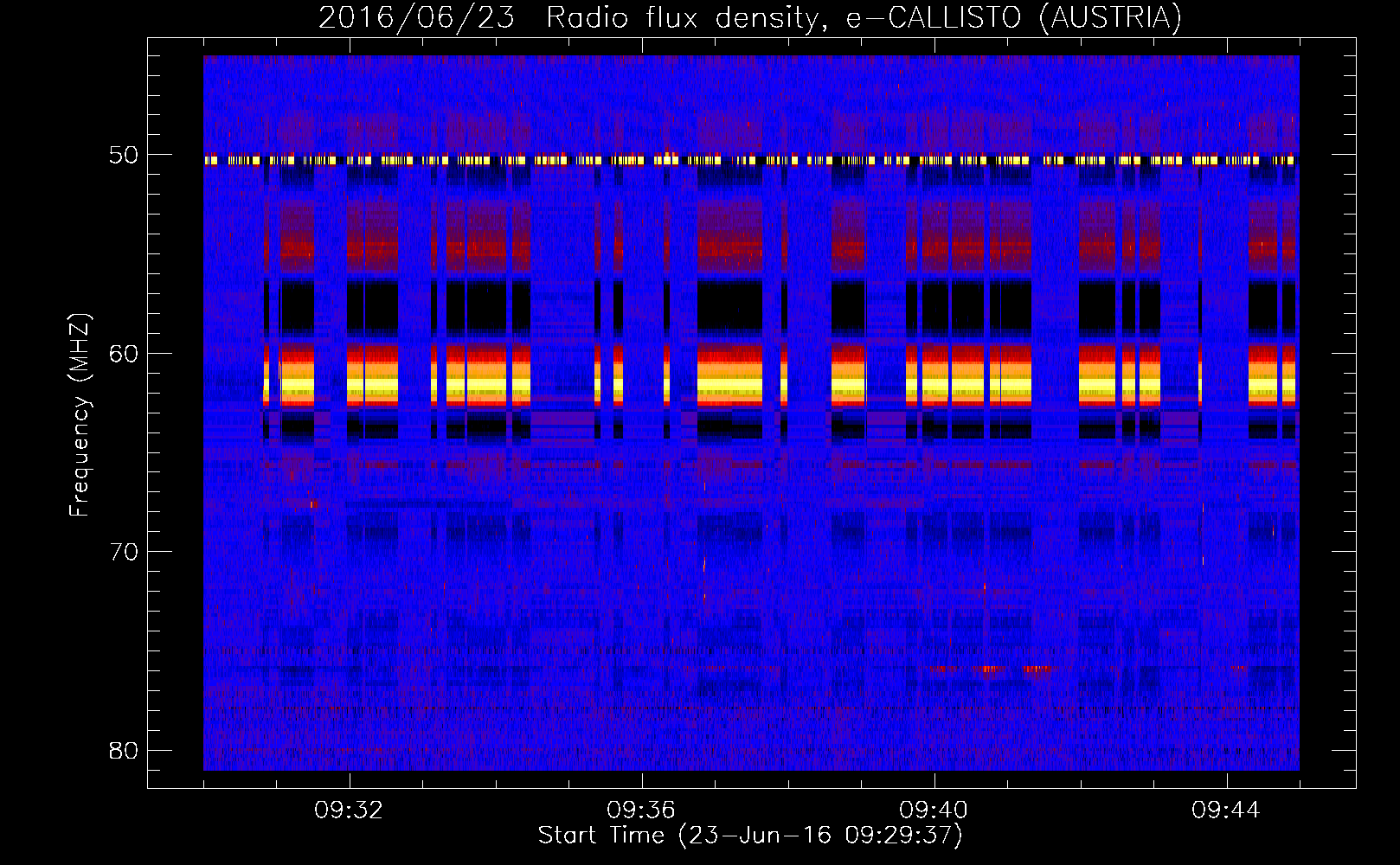Image resolution: width=1400 pixels, height=865 pixels.
Task: Click the 09:36 time tick label
Action: click(641, 811)
